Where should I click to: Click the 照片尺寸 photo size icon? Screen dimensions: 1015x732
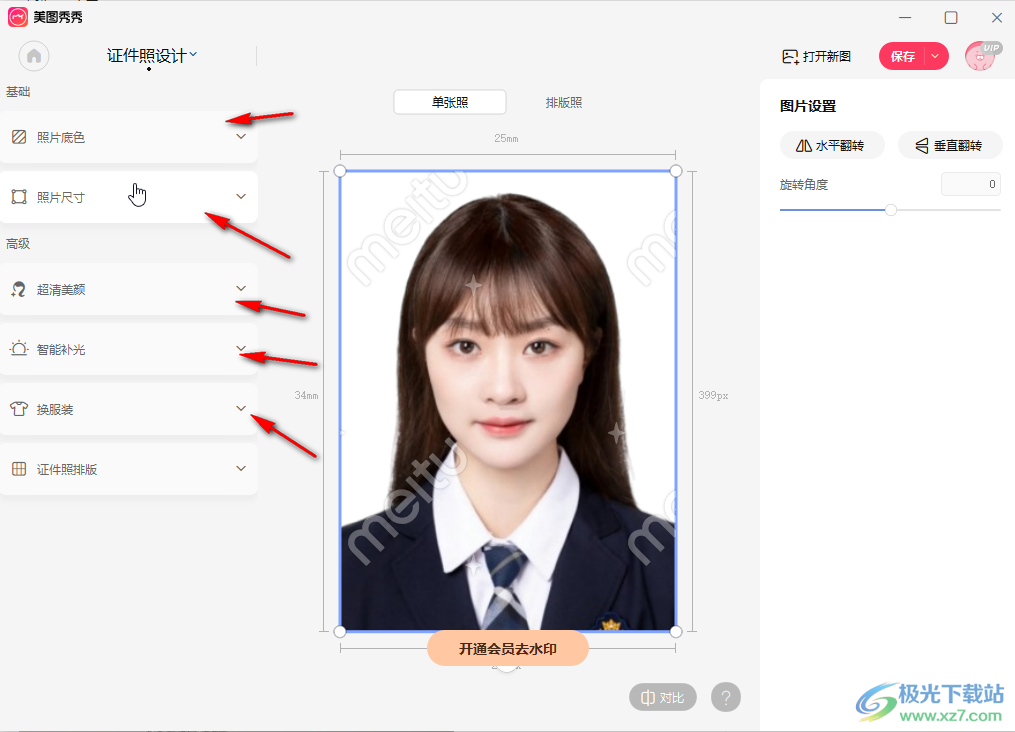[x=18, y=197]
